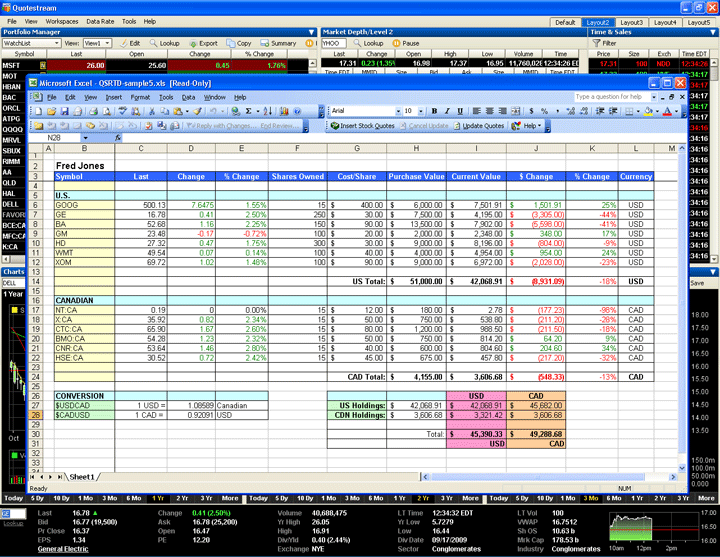Click the General Electric company link
The image size is (720, 557).
coord(65,550)
